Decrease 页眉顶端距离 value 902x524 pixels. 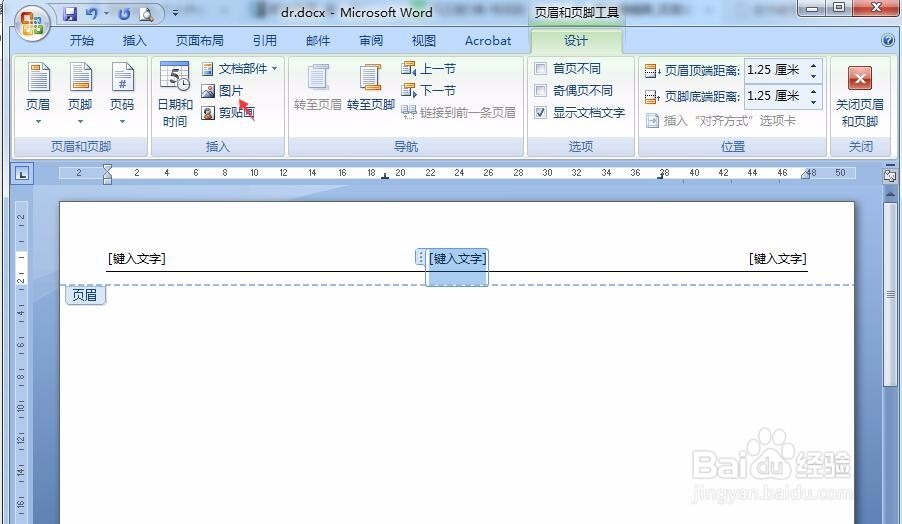coord(813,76)
